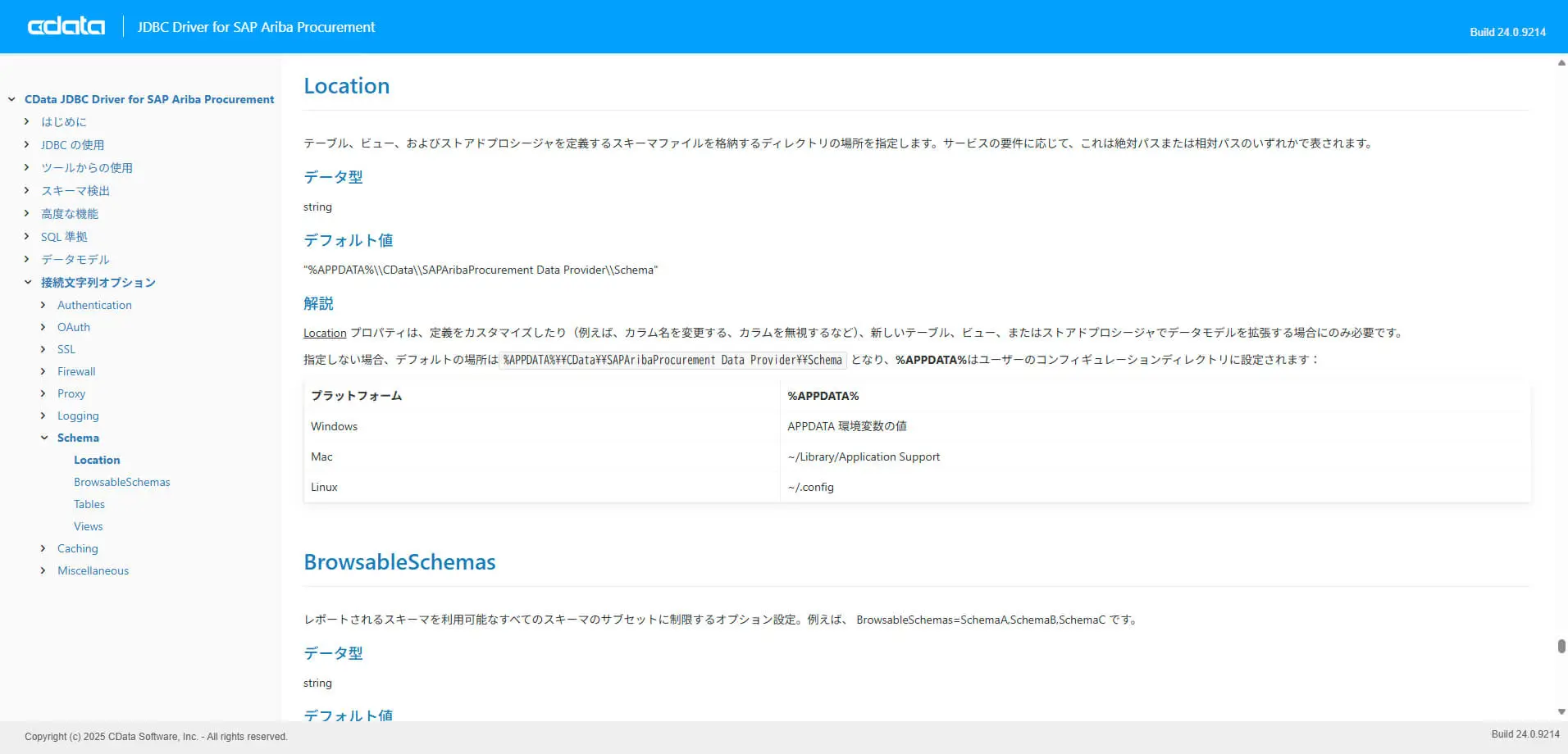Expand the Logging chevron
Screen dimensions: 1568x754
(x=43, y=416)
